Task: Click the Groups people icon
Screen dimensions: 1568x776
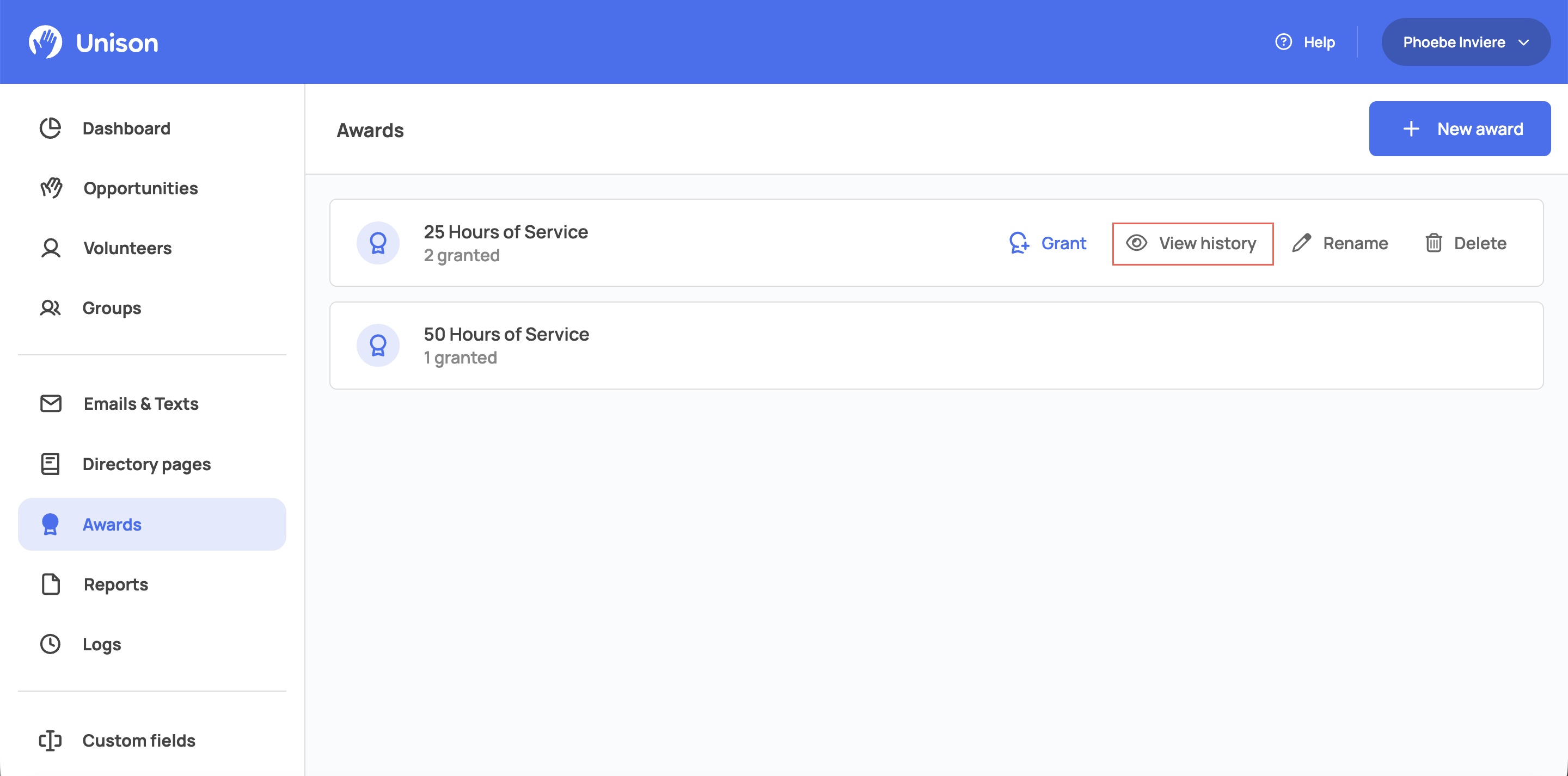Action: [51, 308]
